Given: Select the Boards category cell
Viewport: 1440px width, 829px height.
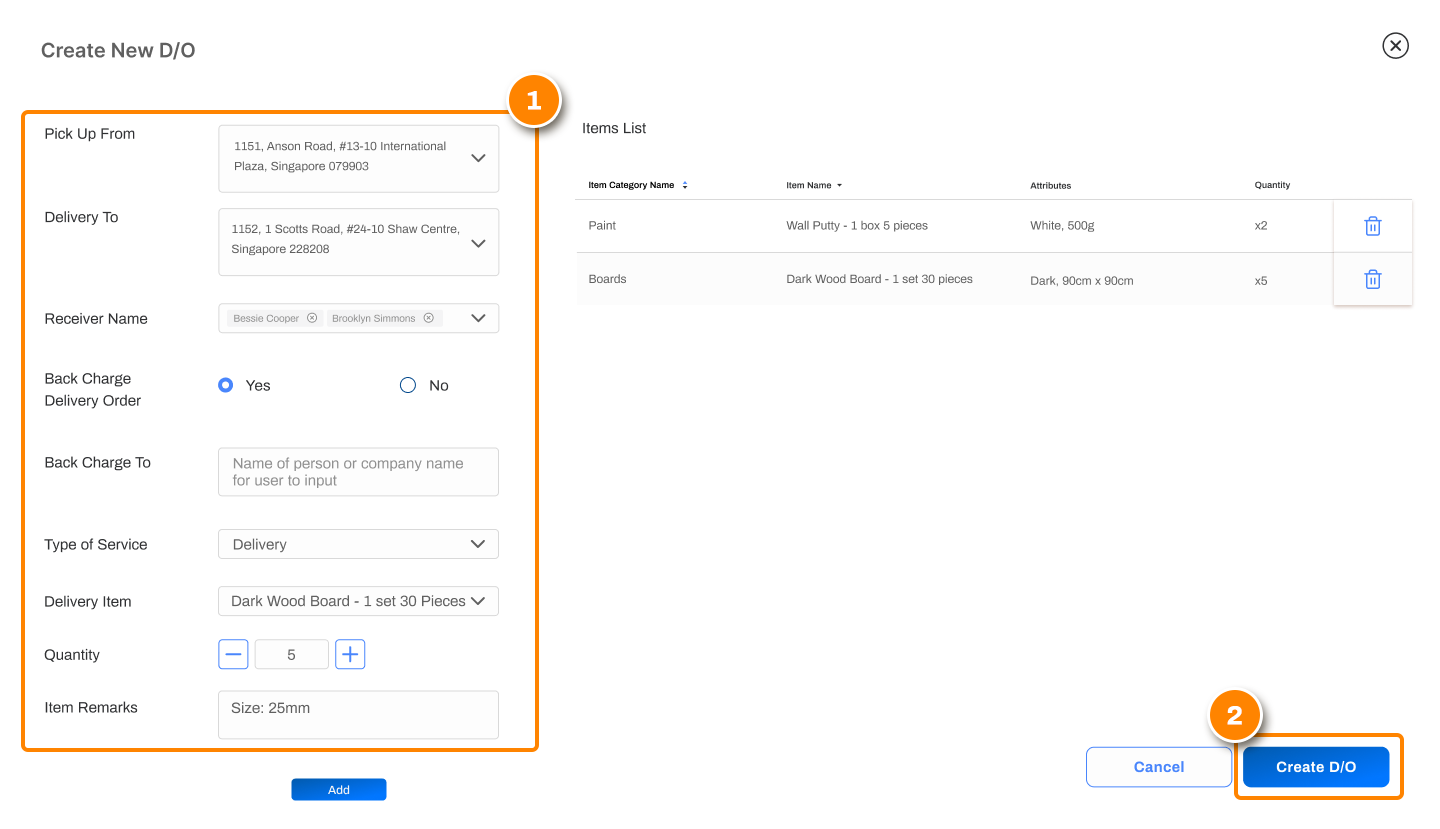Looking at the screenshot, I should pos(607,279).
